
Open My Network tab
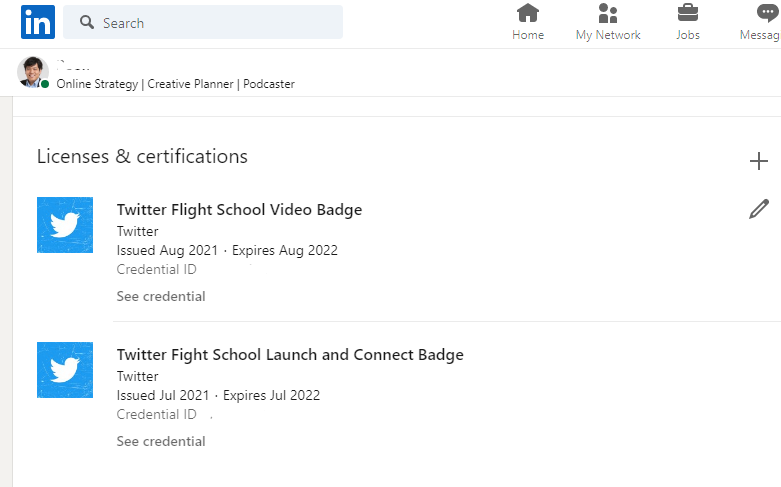pyautogui.click(x=608, y=22)
